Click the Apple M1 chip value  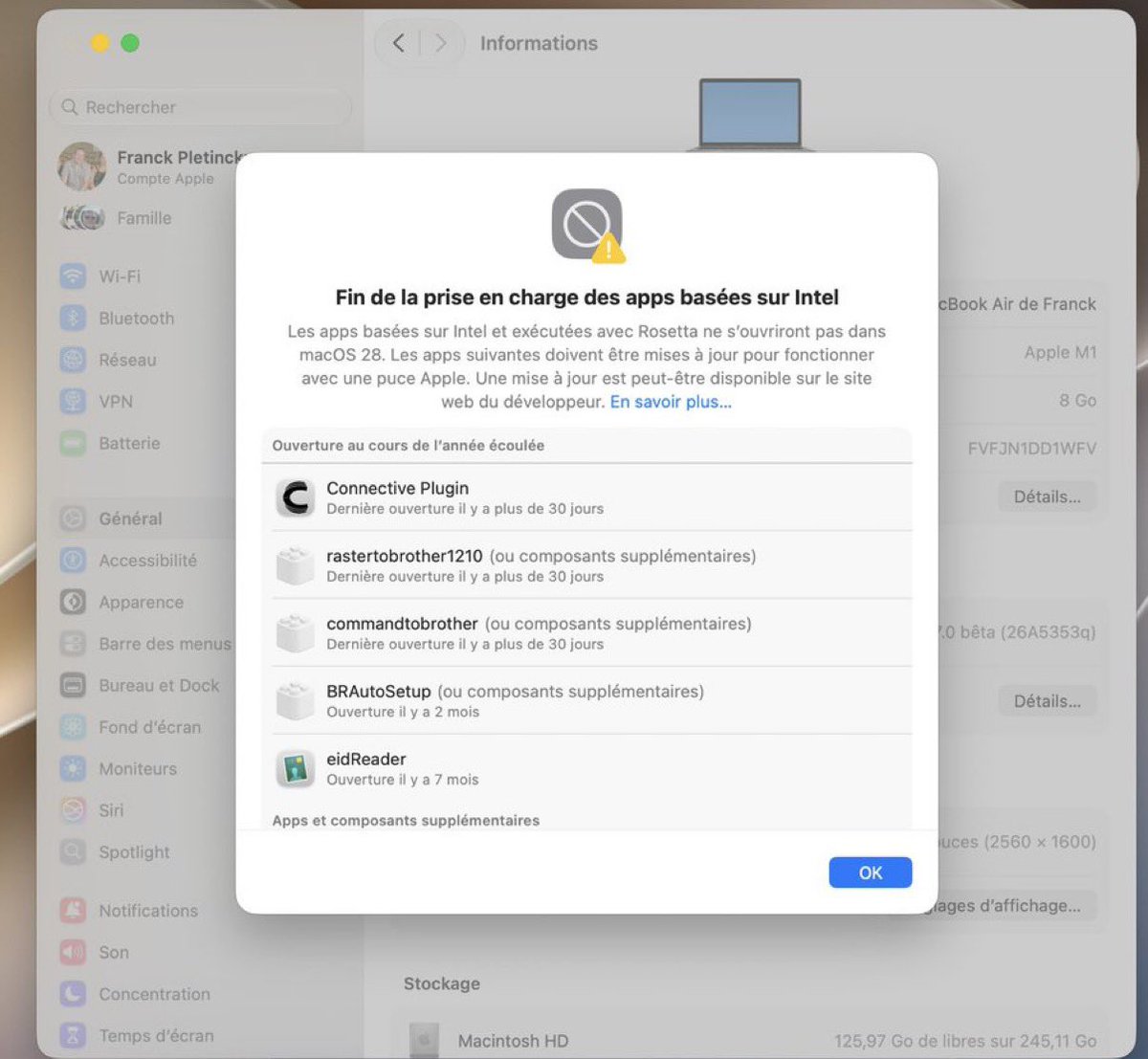pos(1060,352)
